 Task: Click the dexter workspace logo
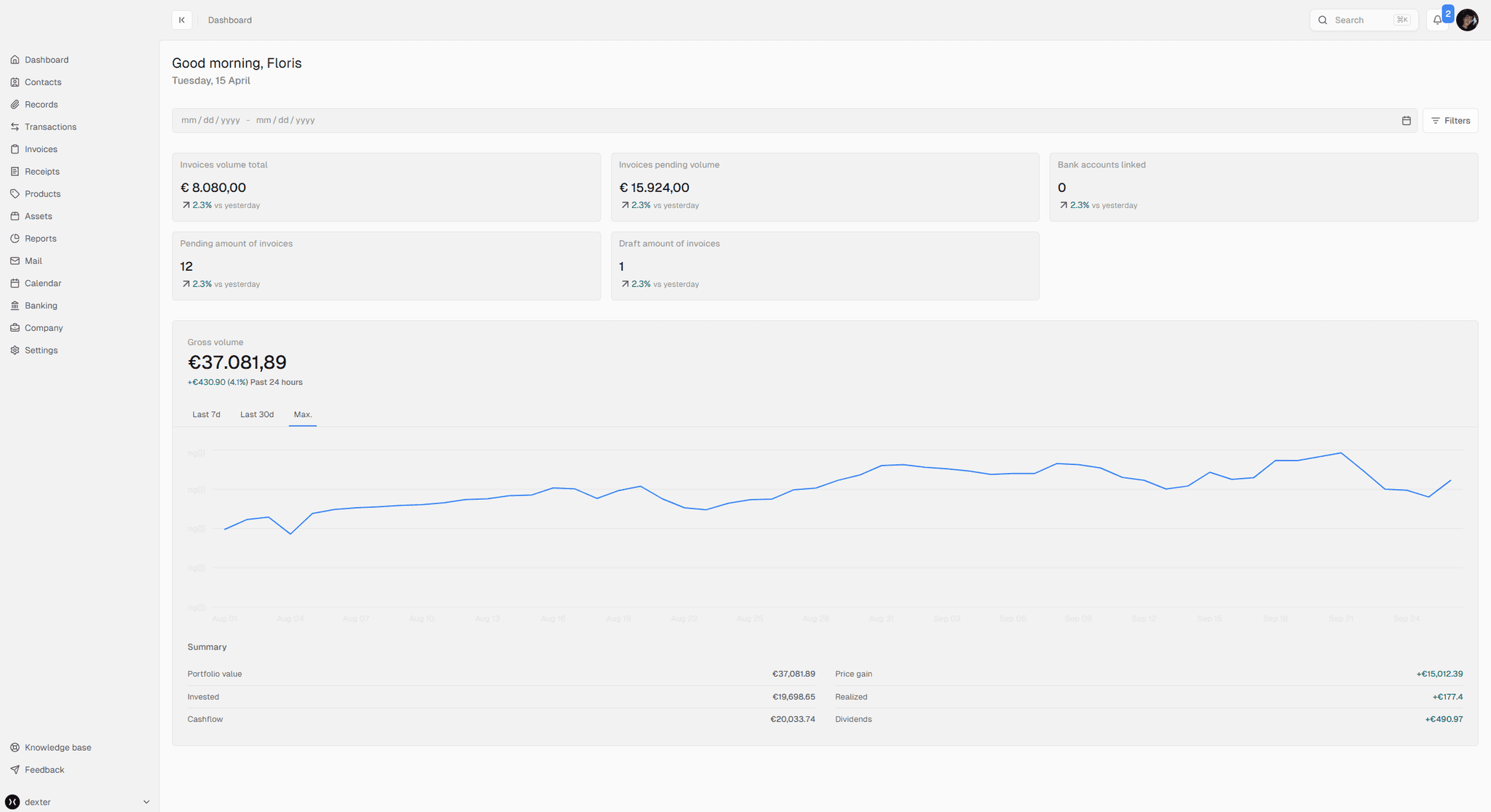(x=12, y=802)
